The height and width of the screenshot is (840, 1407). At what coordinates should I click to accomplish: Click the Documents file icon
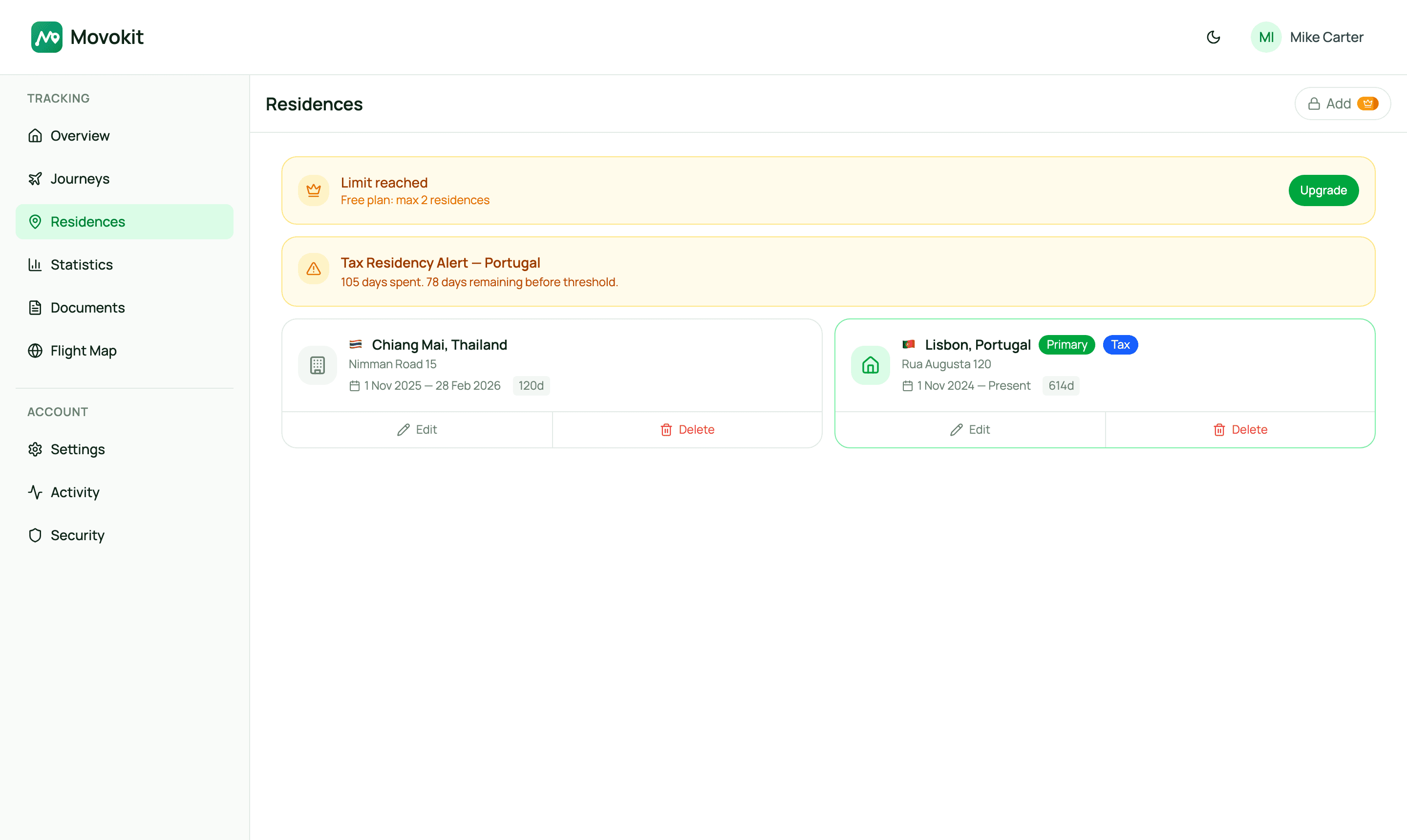point(35,307)
